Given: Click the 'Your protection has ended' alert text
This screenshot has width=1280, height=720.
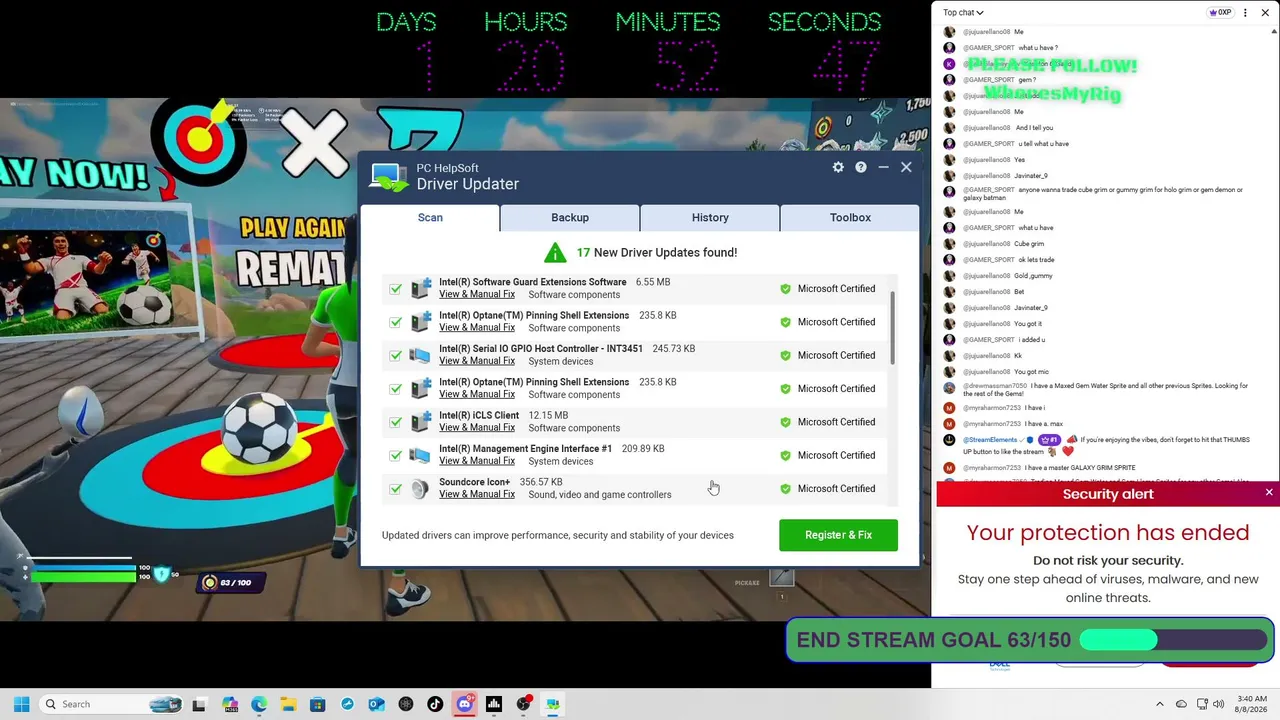Looking at the screenshot, I should click(x=1108, y=533).
